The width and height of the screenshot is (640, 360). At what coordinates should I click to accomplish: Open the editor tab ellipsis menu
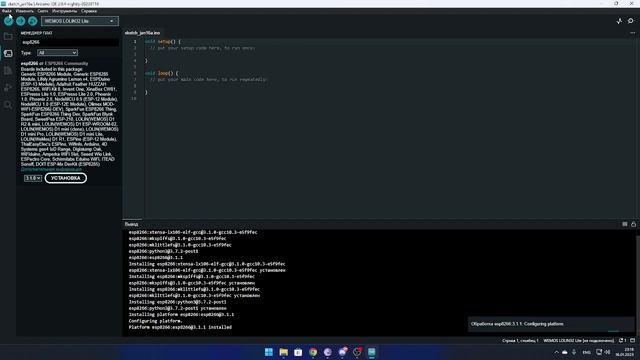pos(633,33)
